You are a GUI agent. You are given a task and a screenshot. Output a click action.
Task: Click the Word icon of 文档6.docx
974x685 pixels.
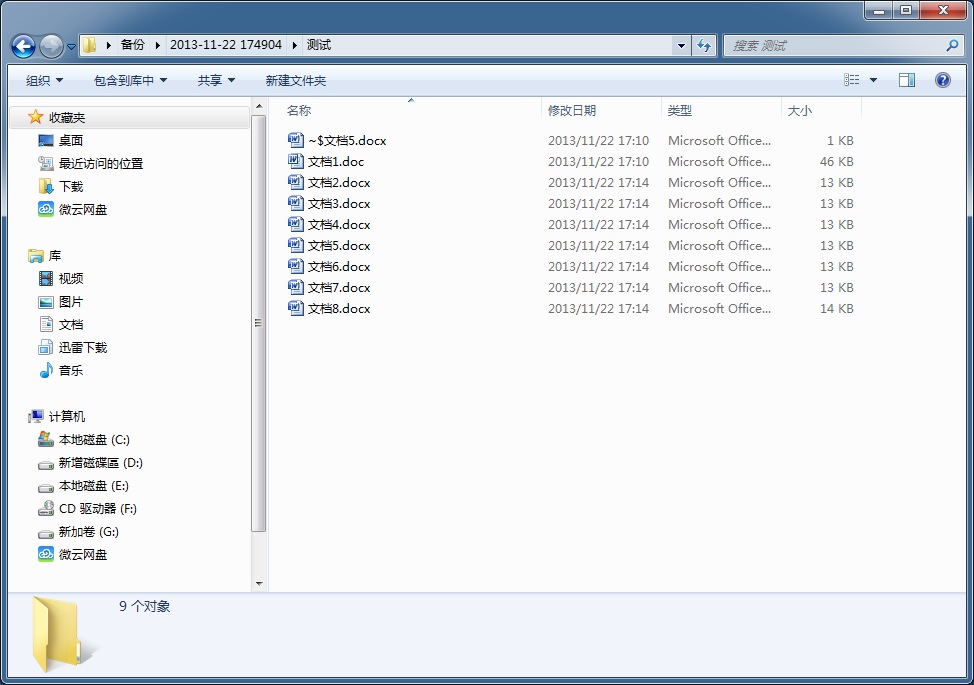pyautogui.click(x=296, y=266)
